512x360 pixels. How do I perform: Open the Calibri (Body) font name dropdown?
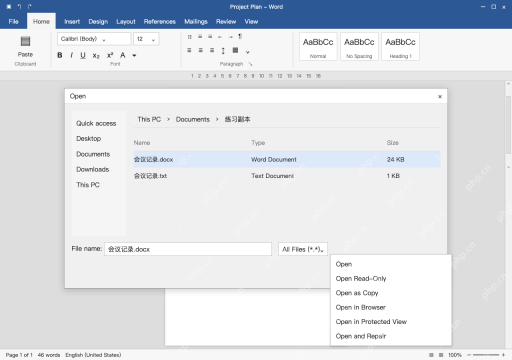94,39
